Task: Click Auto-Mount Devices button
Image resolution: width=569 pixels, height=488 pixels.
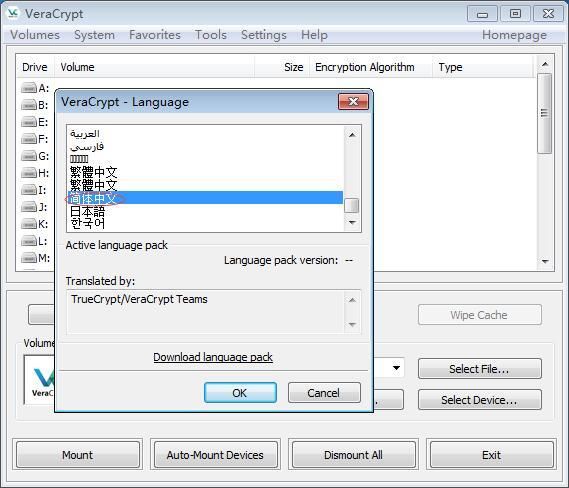Action: click(x=216, y=455)
